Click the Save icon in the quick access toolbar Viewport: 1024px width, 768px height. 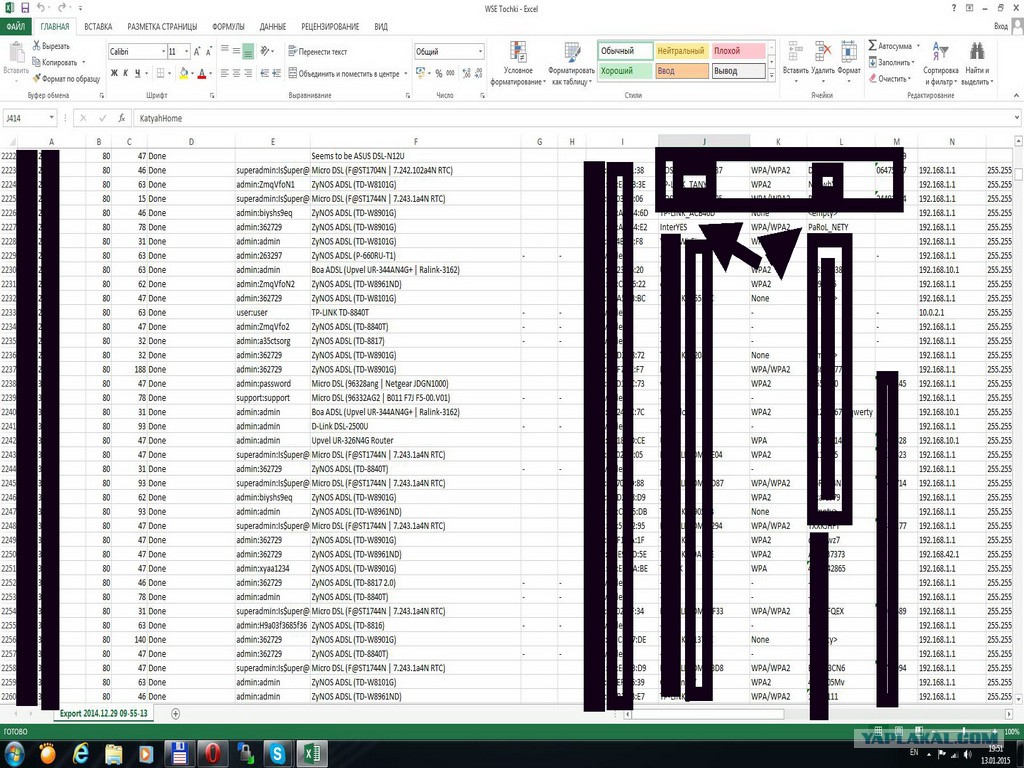25,8
